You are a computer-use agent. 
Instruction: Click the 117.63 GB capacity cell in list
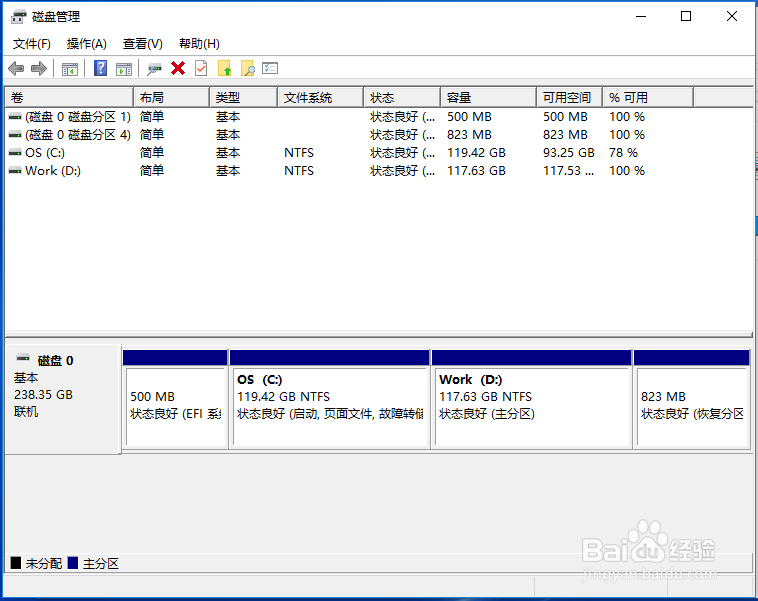point(476,171)
